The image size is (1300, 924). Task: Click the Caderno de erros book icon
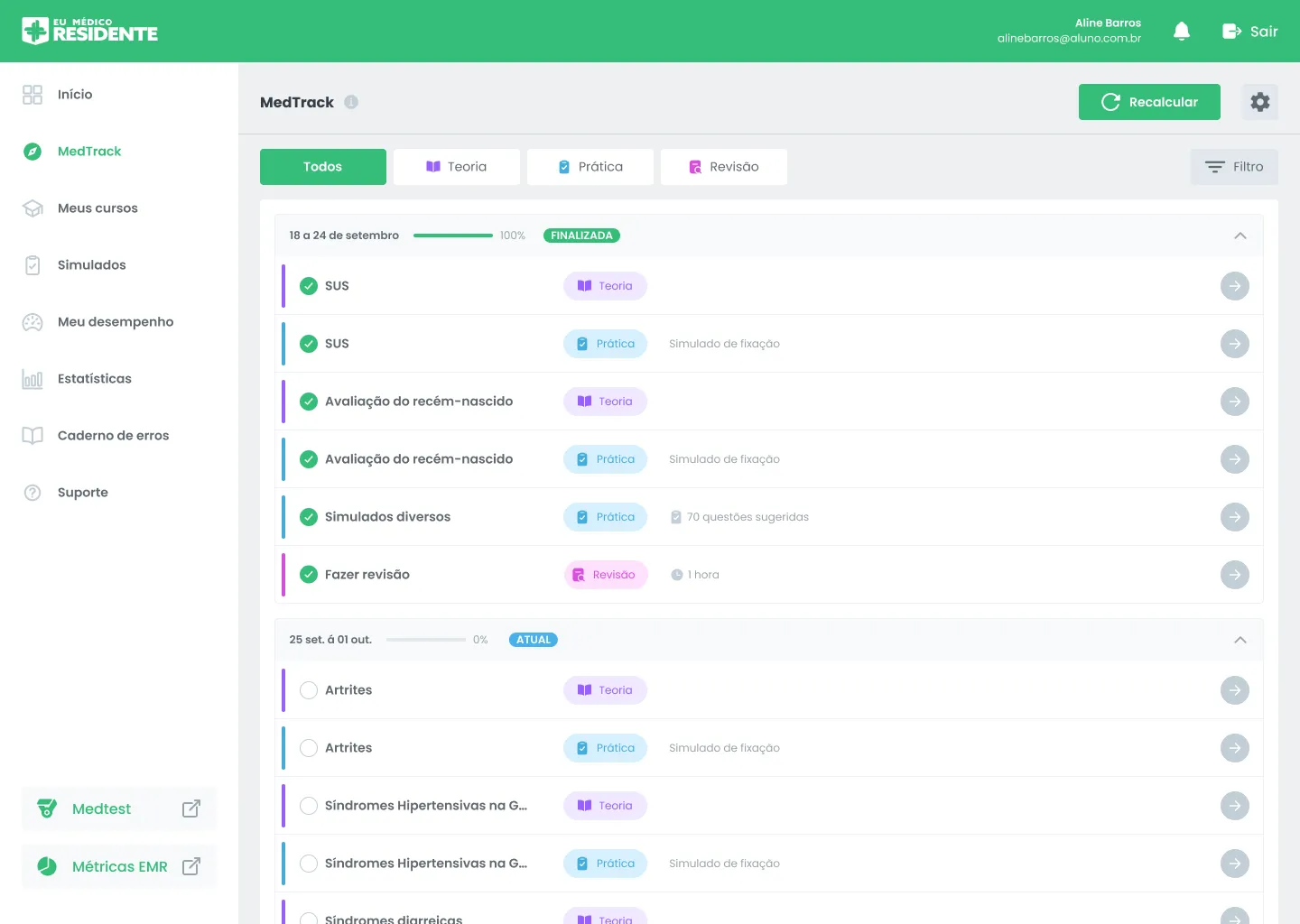32,436
